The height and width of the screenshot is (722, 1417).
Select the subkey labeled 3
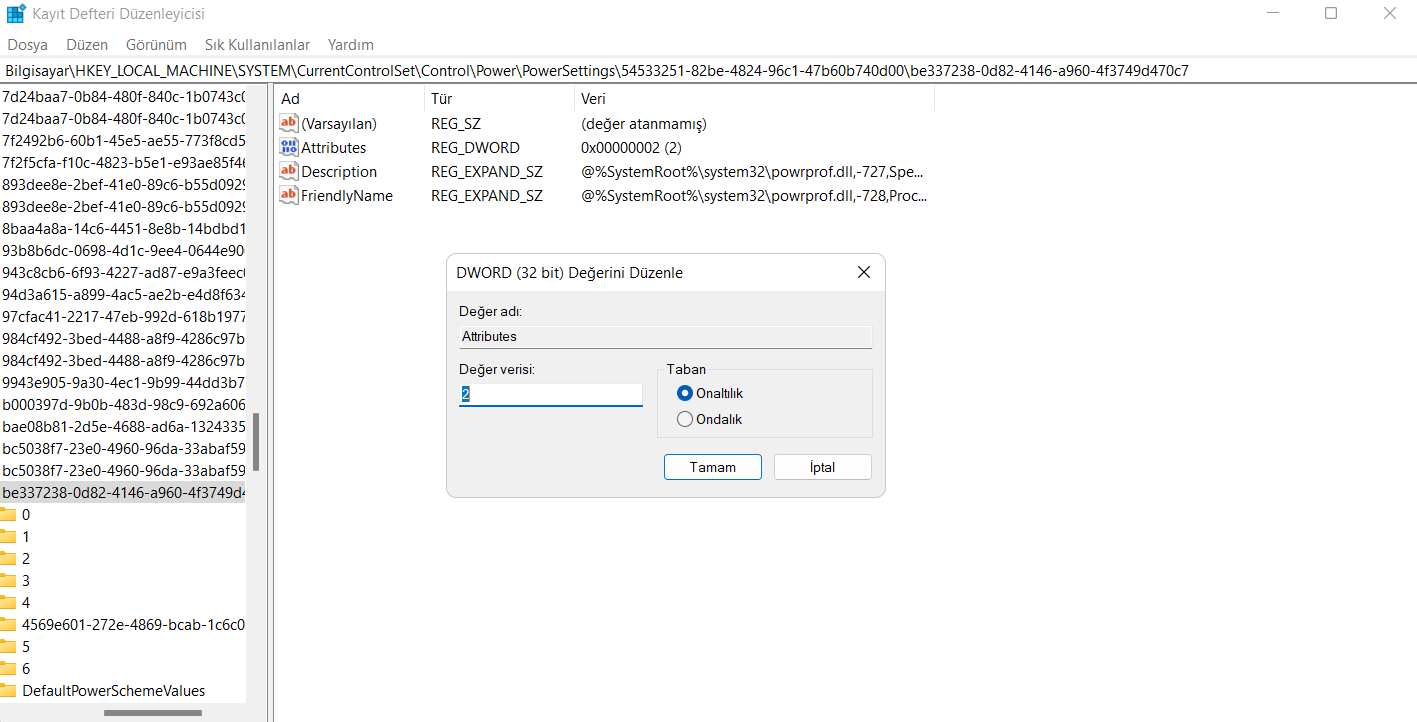coord(26,581)
